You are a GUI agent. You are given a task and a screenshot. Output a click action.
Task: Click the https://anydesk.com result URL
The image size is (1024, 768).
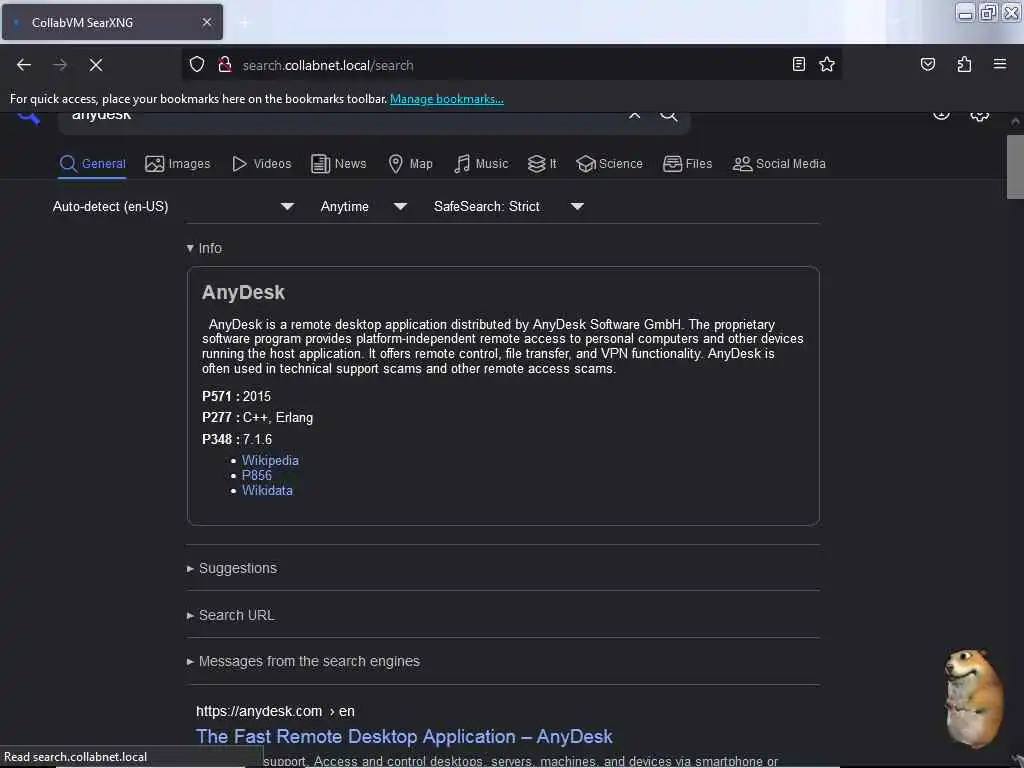coord(275,711)
